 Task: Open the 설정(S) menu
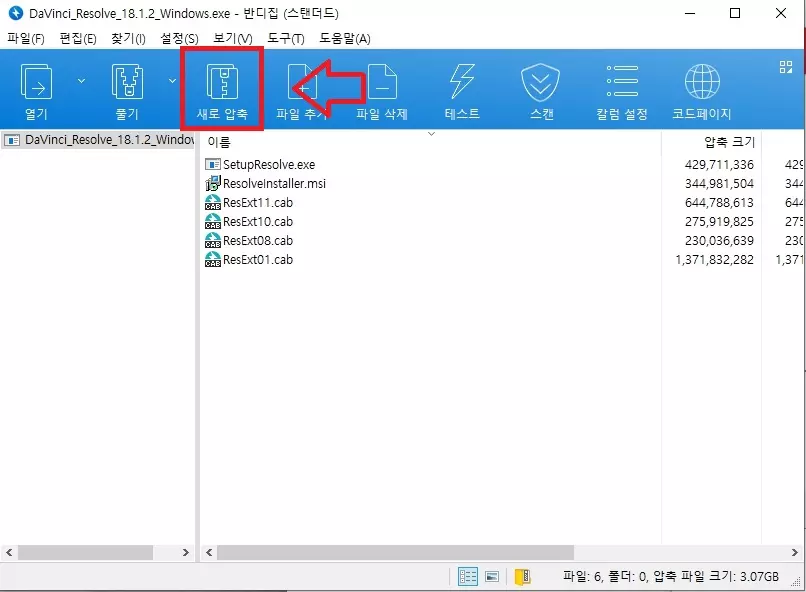179,39
